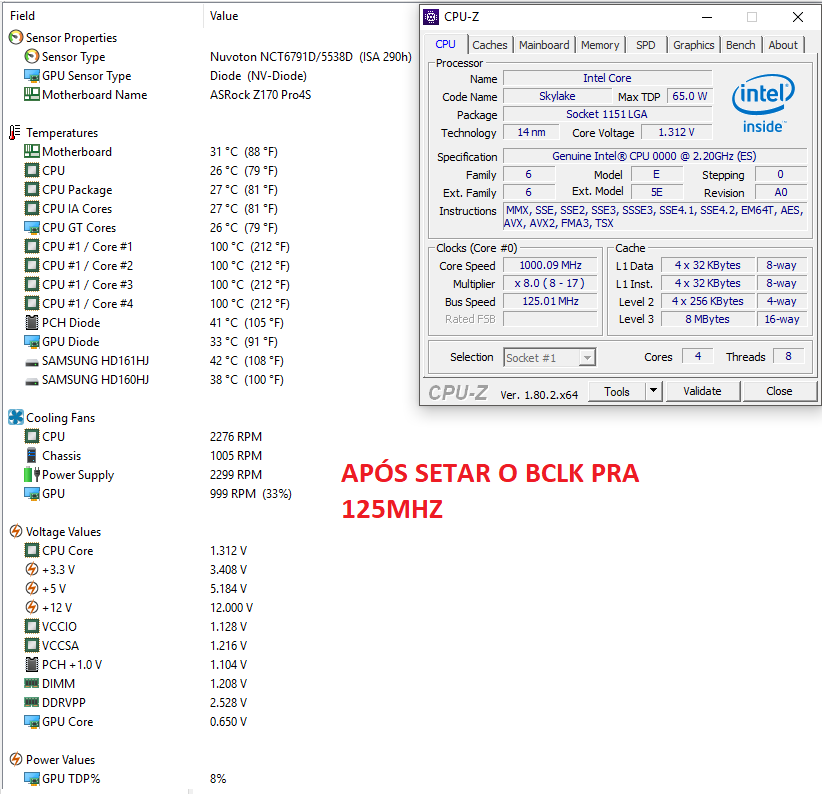Click the +3.3 V lightning icon
Screen dimensions: 822x794
click(32, 569)
